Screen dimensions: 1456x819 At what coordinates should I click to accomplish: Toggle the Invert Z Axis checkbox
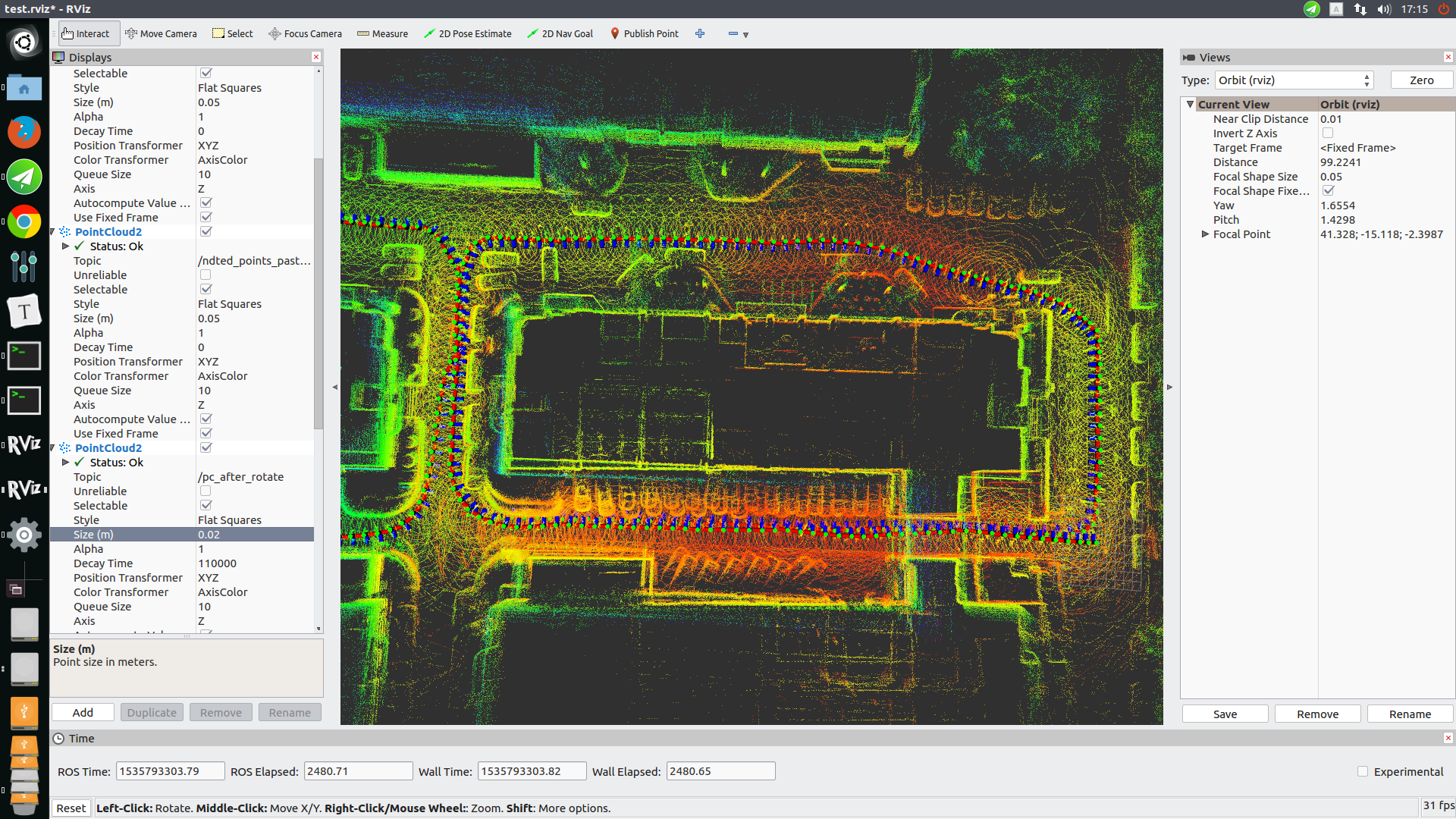click(1328, 133)
